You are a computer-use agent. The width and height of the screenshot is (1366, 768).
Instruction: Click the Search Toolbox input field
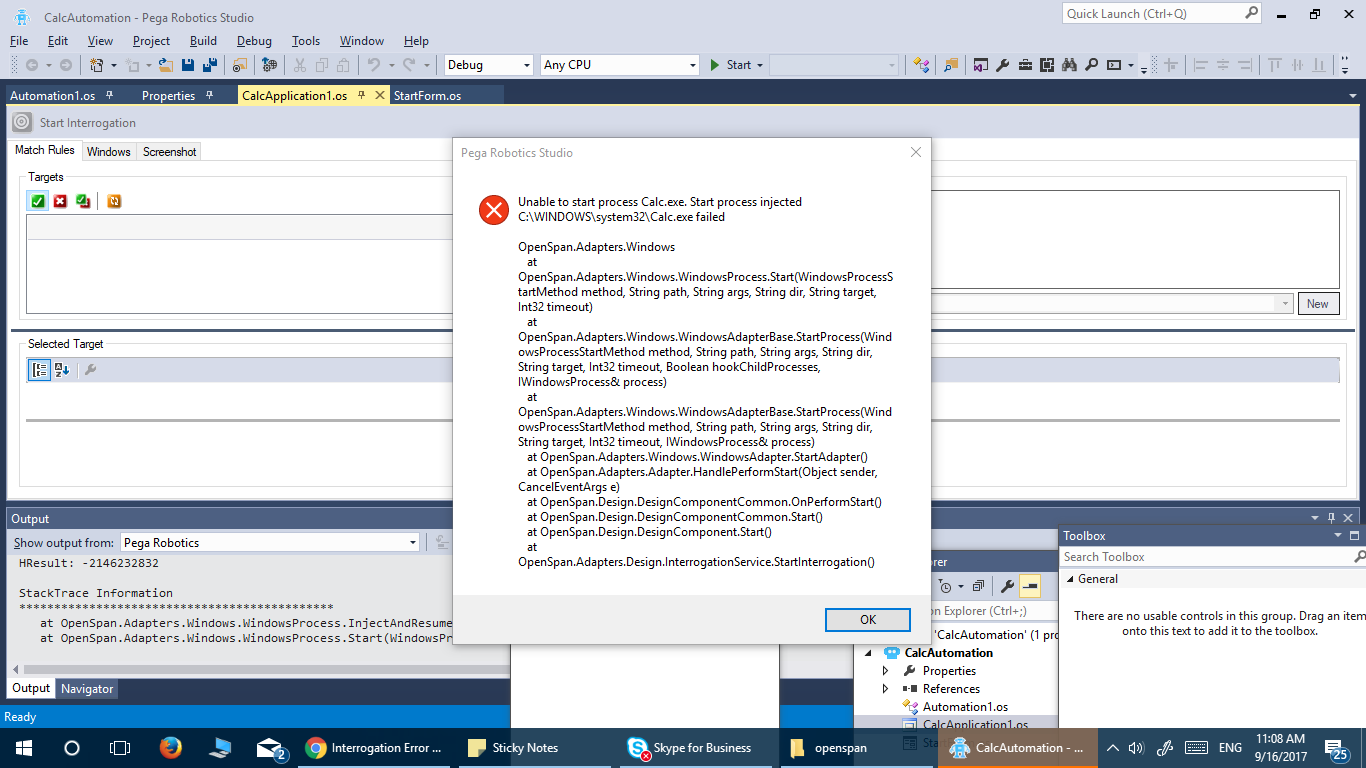[1206, 557]
